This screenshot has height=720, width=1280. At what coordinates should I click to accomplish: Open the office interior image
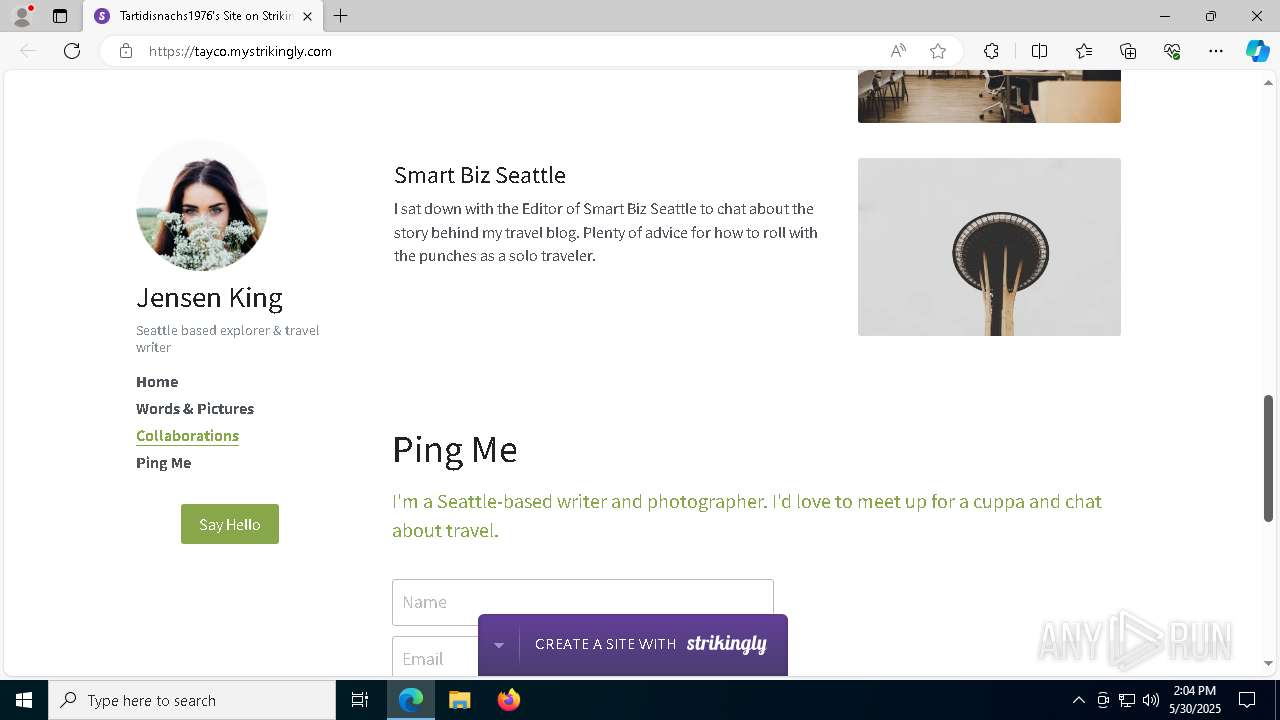pyautogui.click(x=989, y=97)
